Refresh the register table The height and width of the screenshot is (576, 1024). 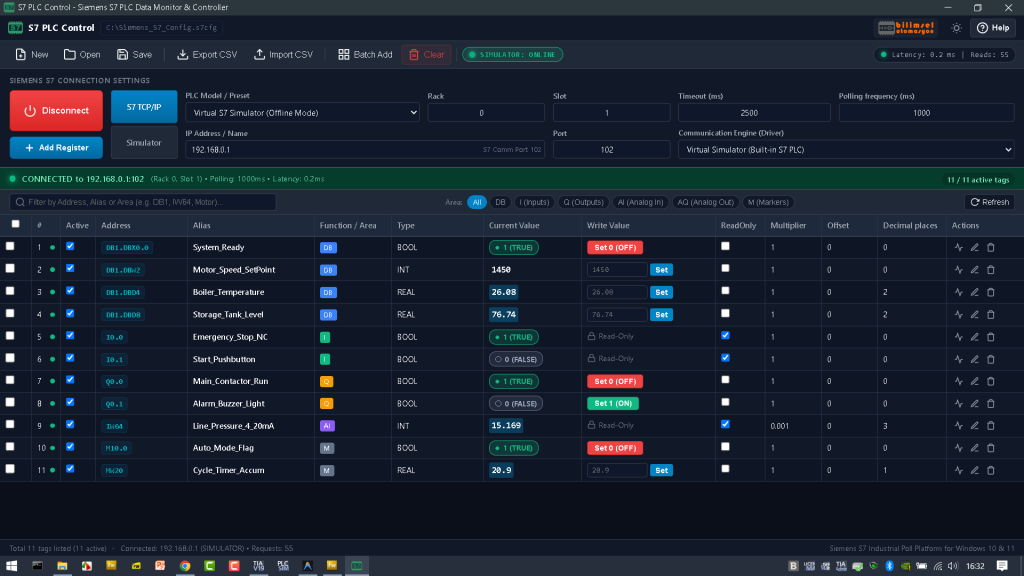coord(989,202)
